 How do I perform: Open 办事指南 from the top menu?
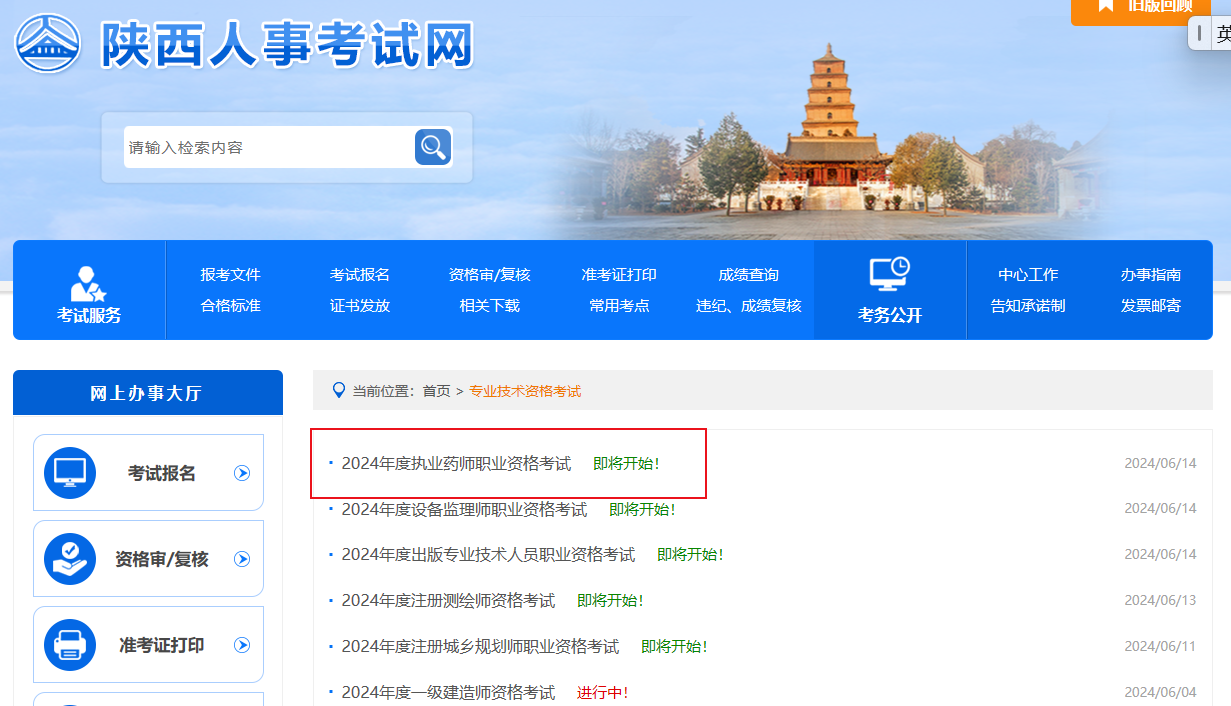[1150, 275]
